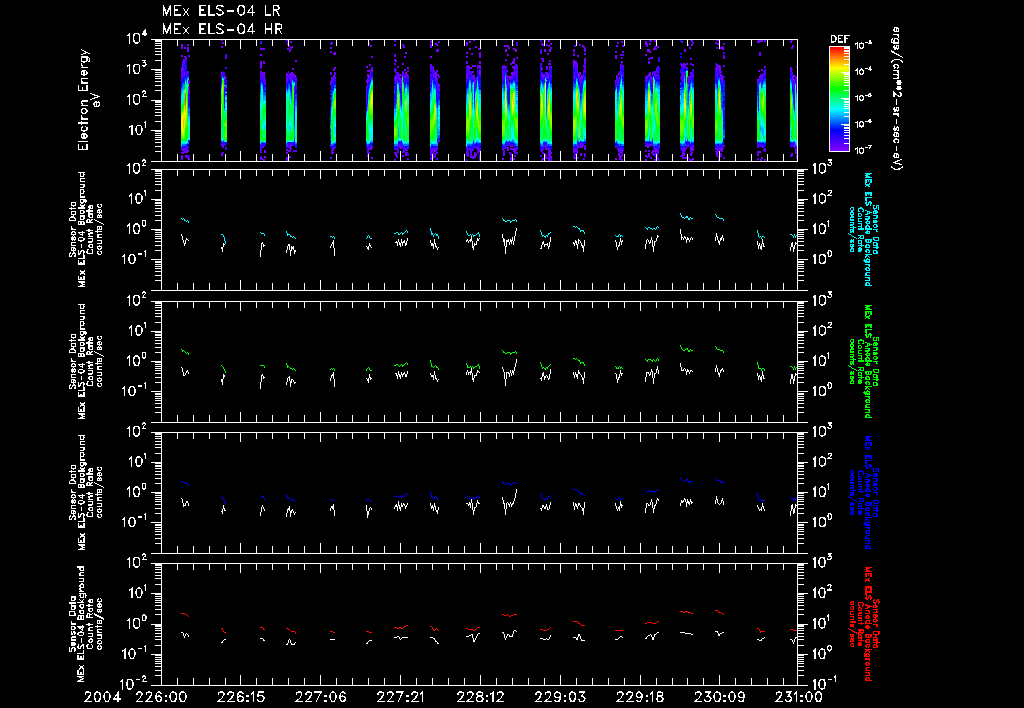The height and width of the screenshot is (708, 1024).
Task: Click the "DEF" label above the color bar
Action: point(839,39)
